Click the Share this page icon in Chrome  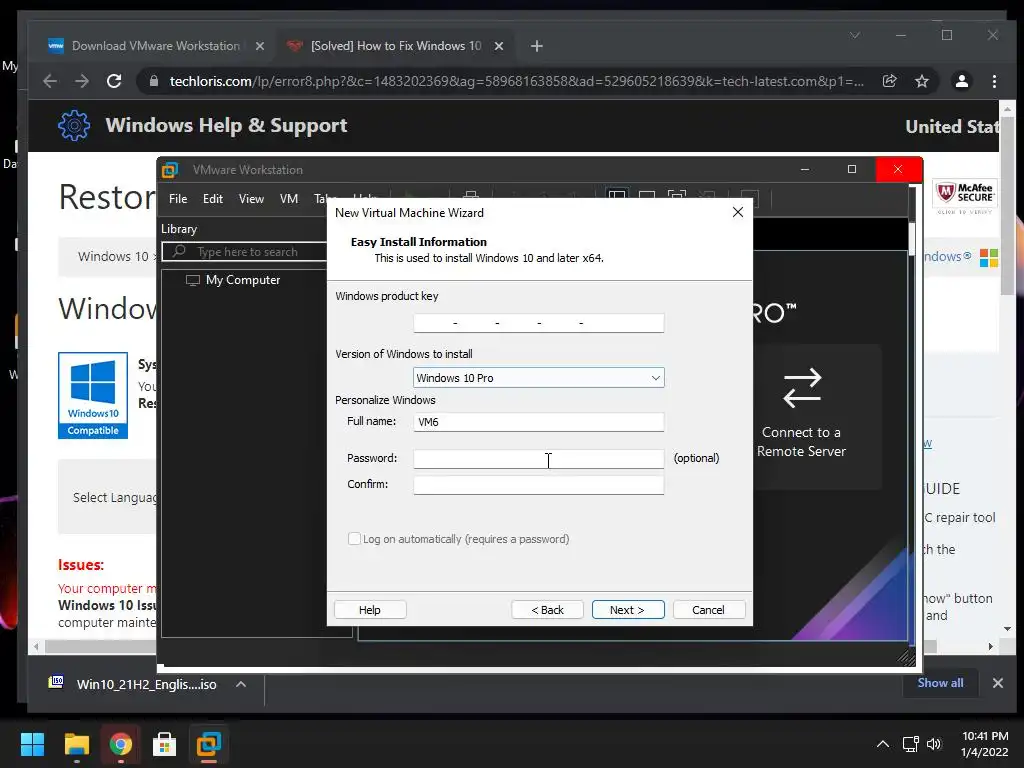click(889, 81)
